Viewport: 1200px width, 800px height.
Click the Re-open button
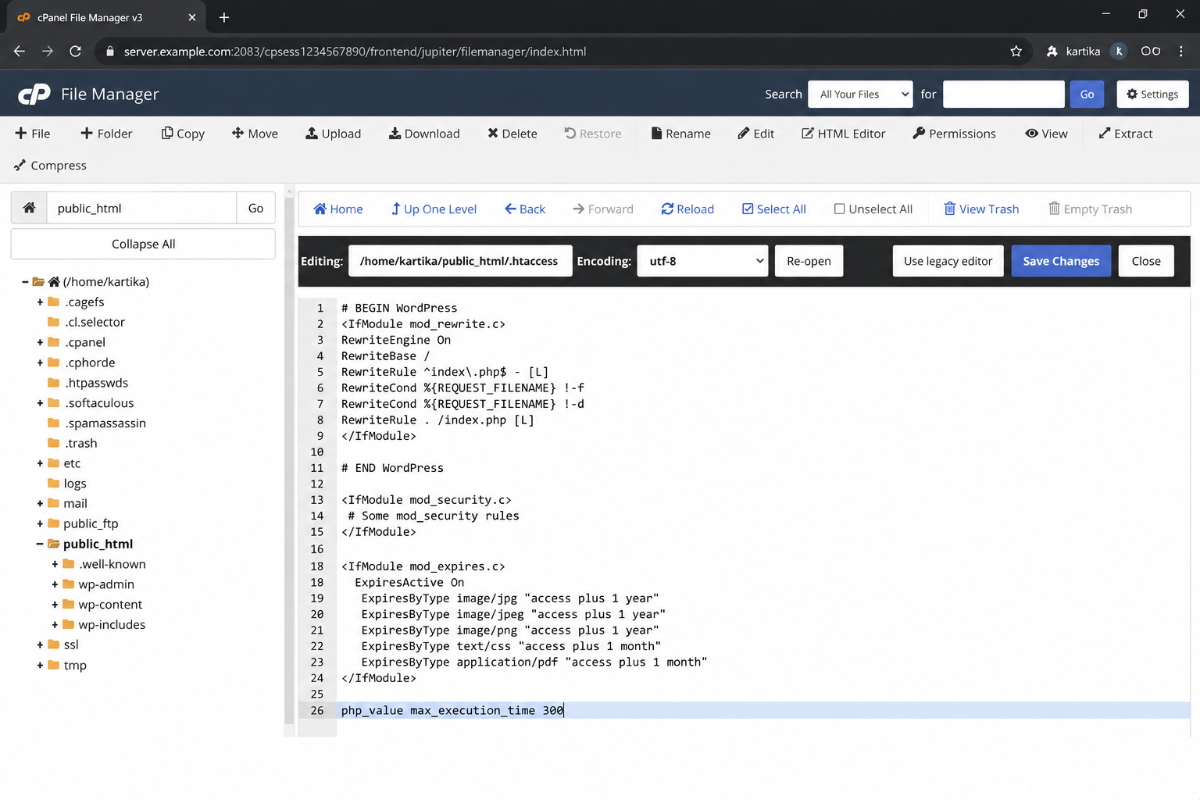pos(809,261)
